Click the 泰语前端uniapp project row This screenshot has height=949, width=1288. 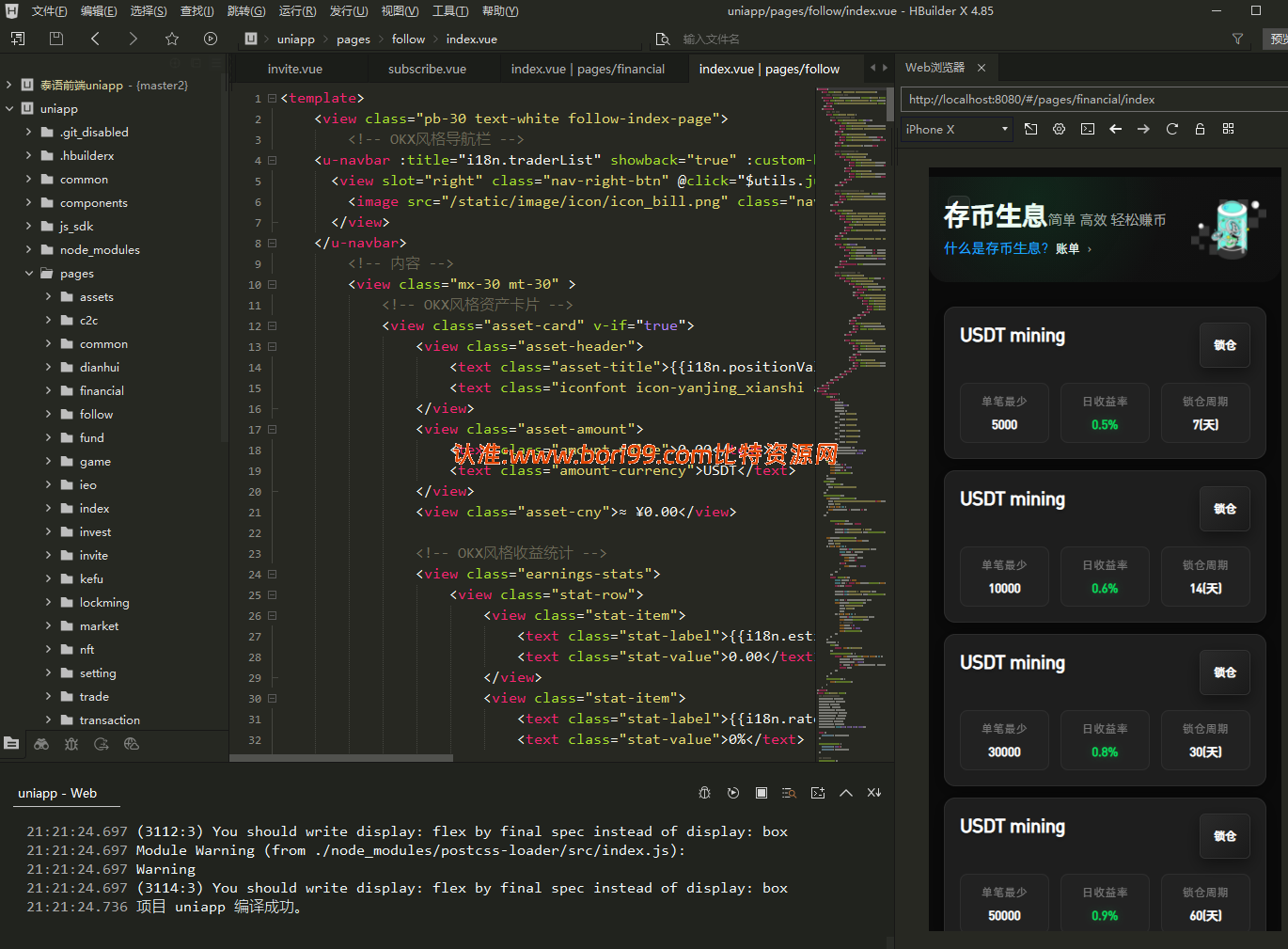click(113, 86)
